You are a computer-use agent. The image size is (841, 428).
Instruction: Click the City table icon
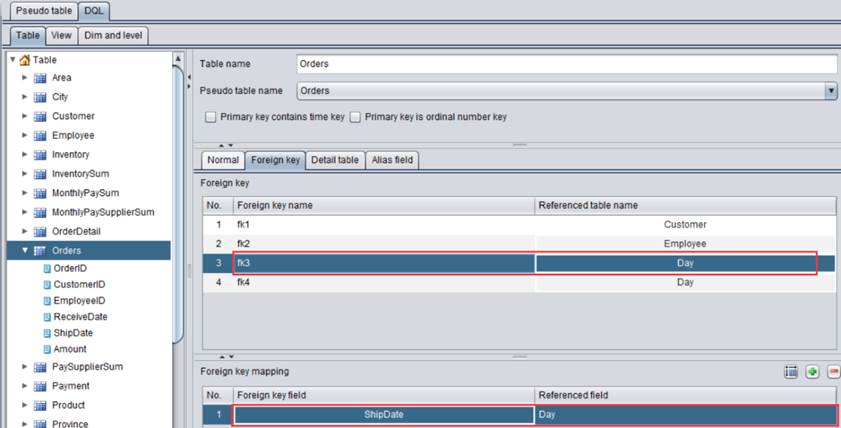40,98
